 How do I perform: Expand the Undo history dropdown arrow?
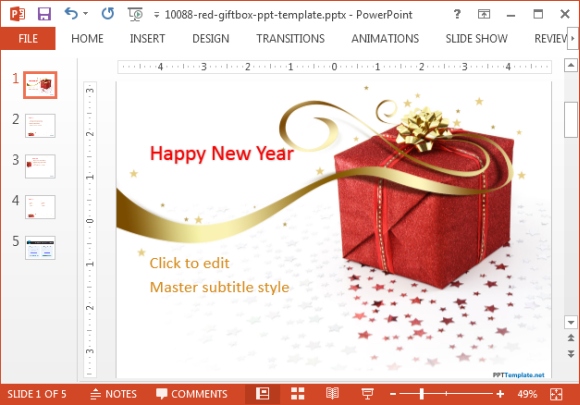85,14
